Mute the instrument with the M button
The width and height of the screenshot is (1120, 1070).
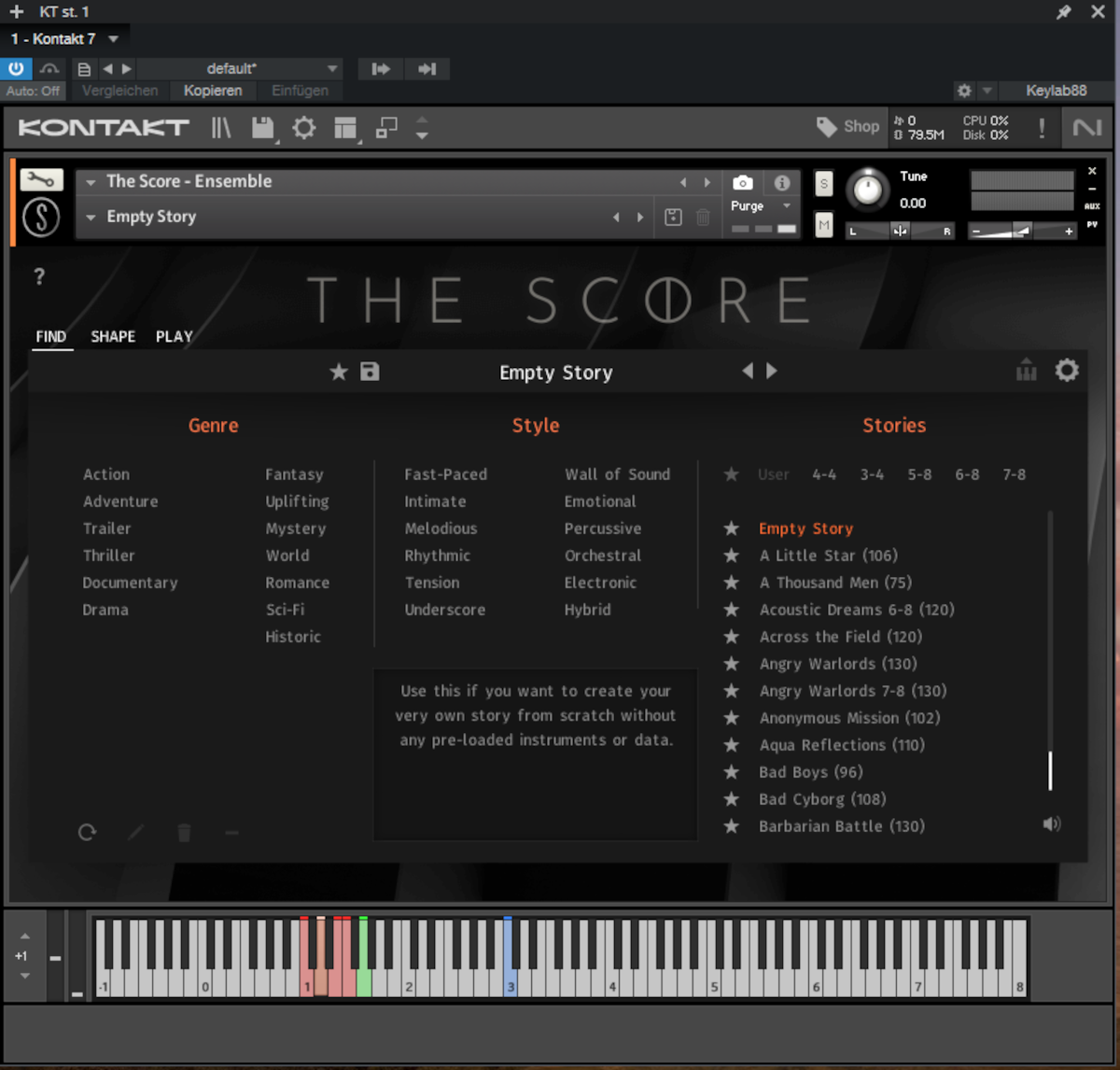click(x=823, y=225)
